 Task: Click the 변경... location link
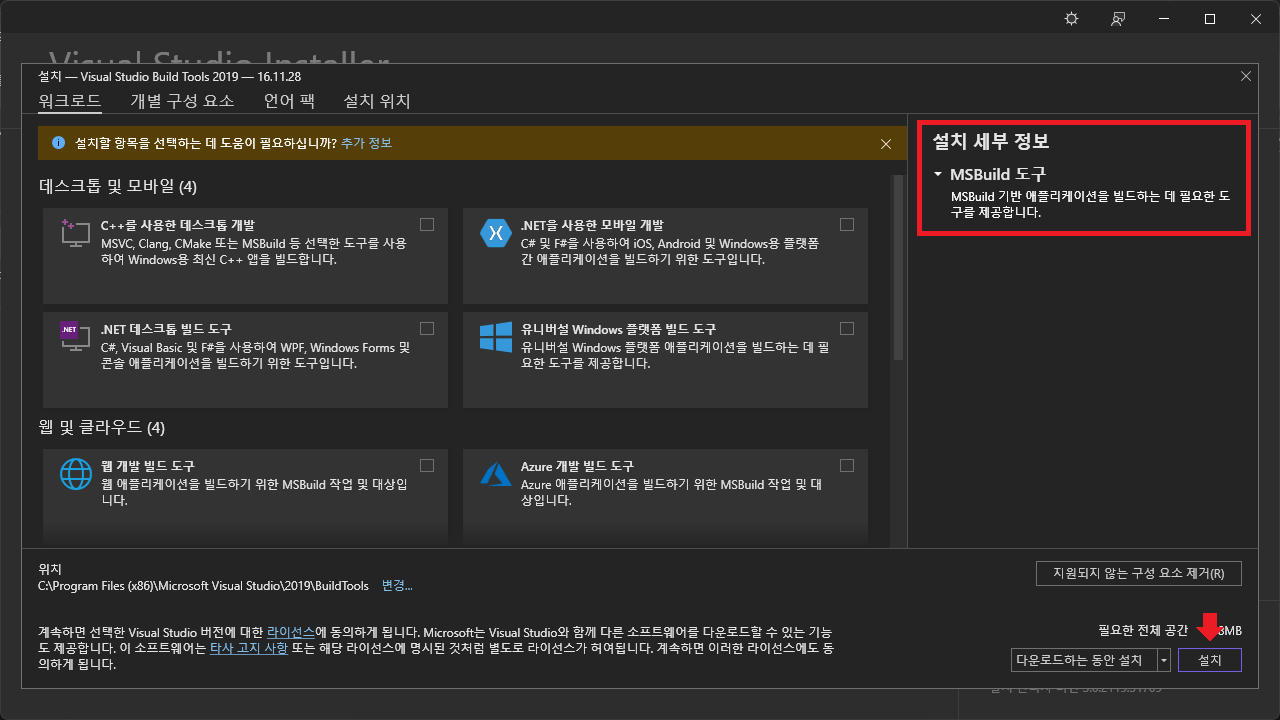coord(397,585)
